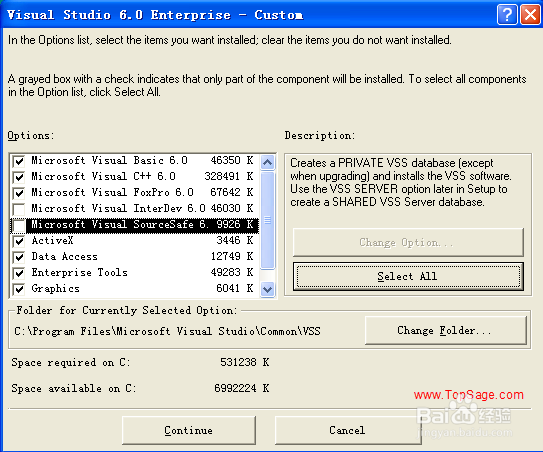Click the VSS description text

tap(401, 183)
